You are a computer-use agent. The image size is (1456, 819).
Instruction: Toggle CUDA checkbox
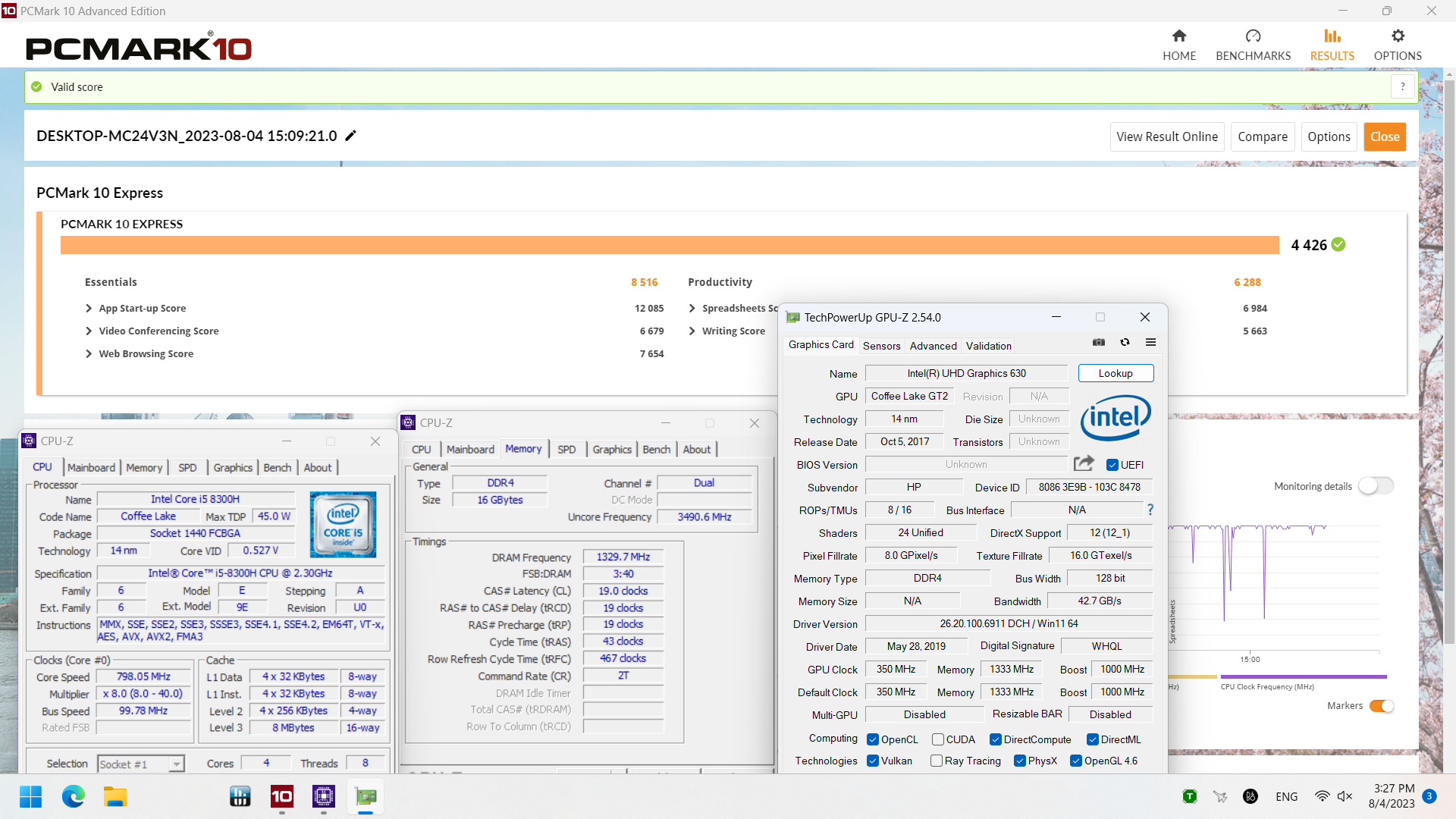(938, 739)
